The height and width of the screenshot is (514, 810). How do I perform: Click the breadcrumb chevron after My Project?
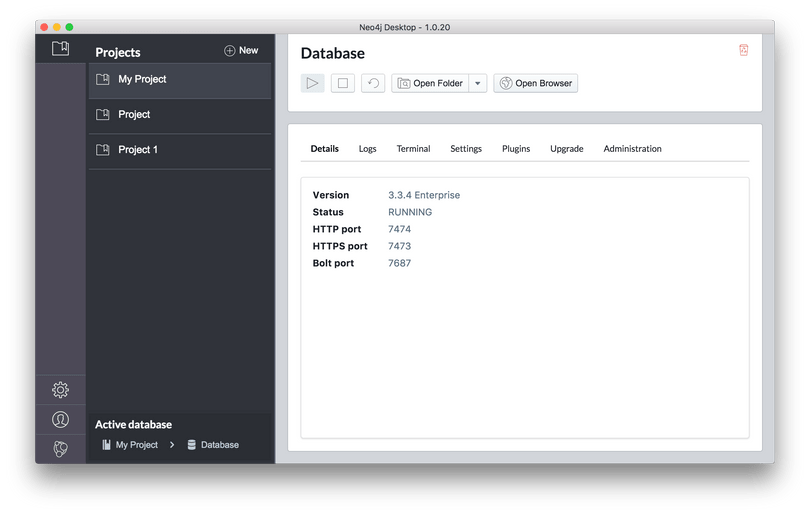(x=172, y=445)
